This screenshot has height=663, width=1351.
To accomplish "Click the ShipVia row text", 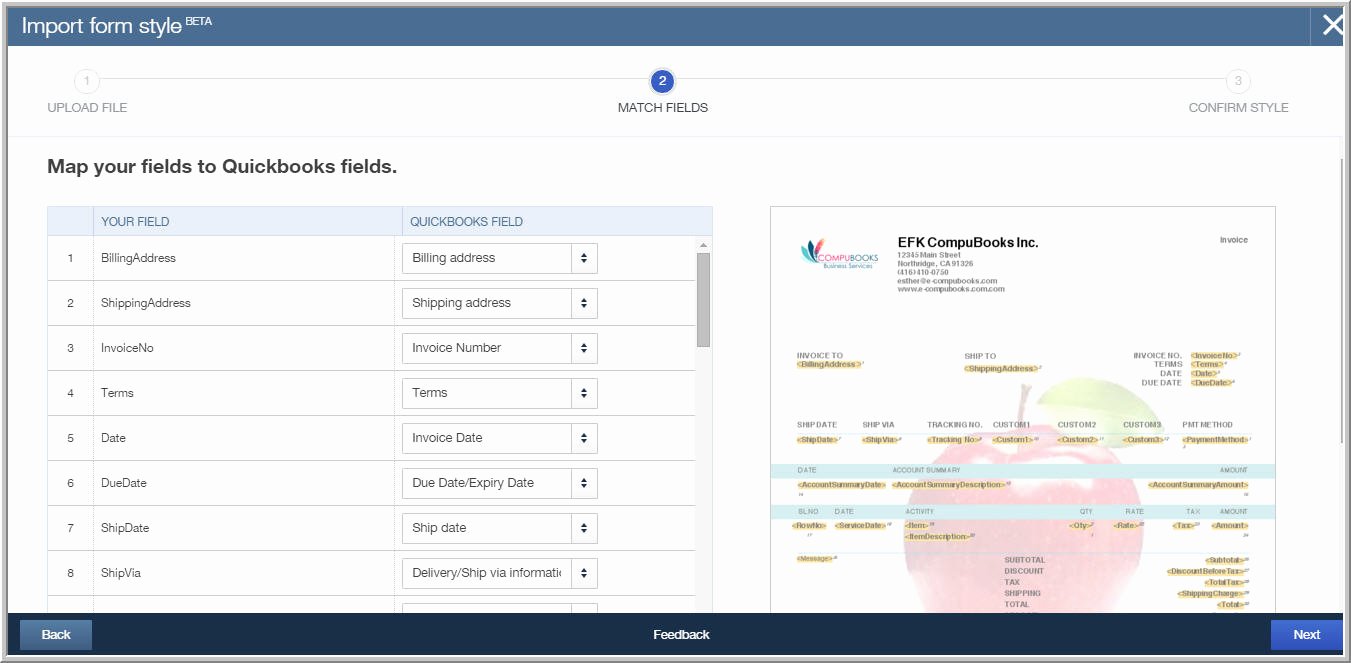I will coord(121,573).
